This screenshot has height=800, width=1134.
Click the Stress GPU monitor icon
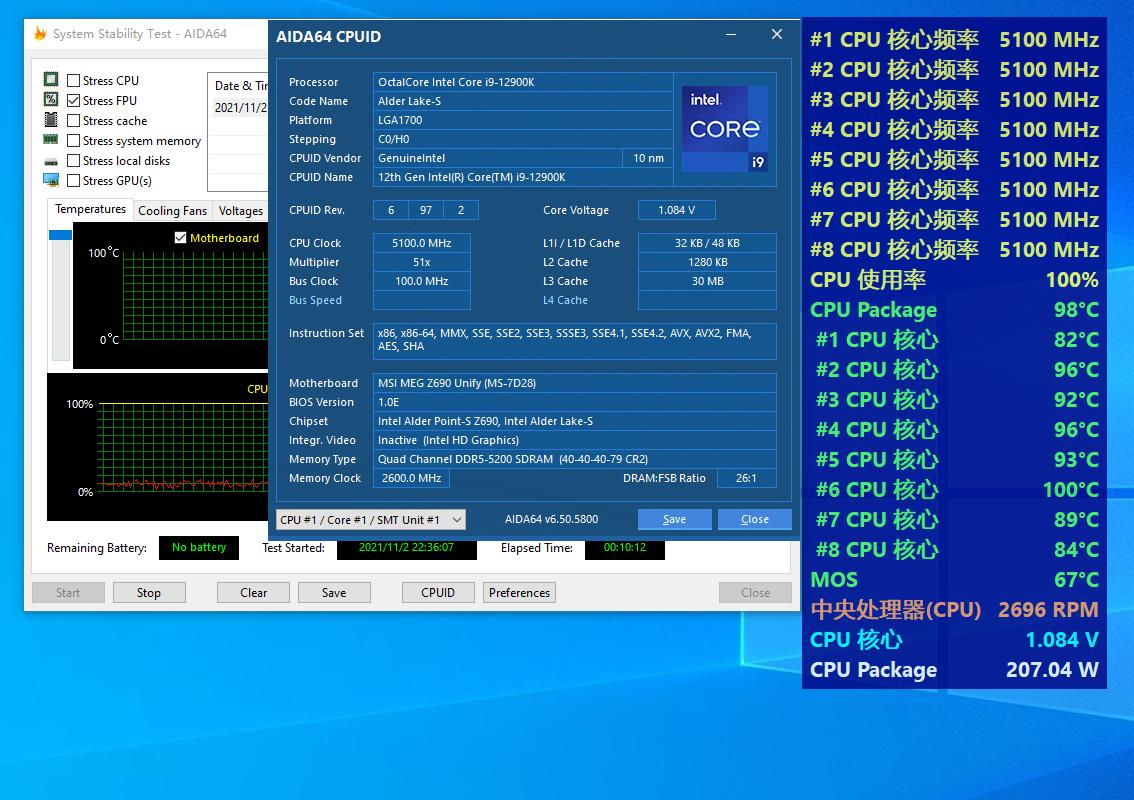point(50,181)
